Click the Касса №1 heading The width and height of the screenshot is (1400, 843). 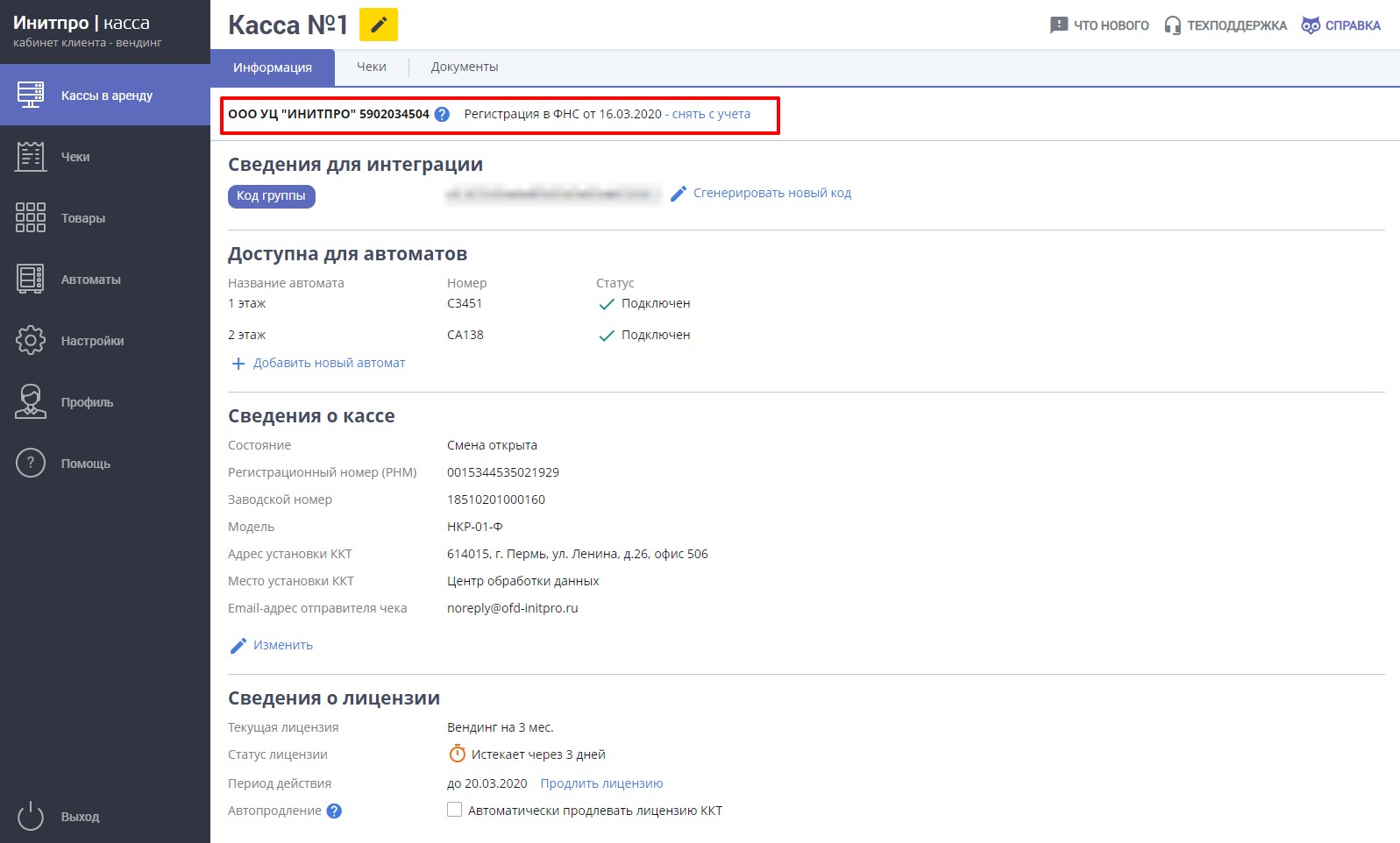(x=288, y=25)
